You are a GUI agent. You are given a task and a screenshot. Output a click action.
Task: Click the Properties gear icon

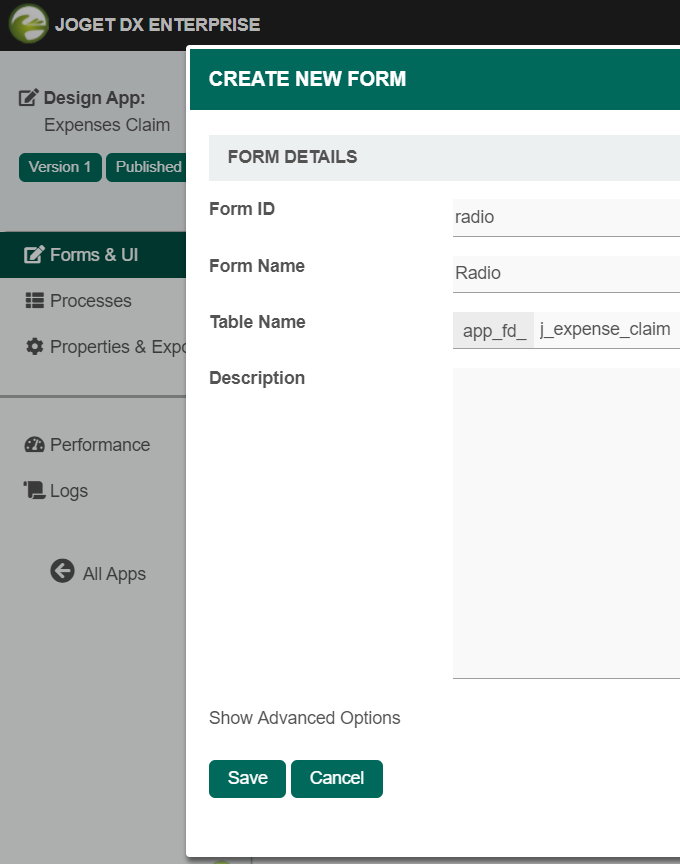35,347
